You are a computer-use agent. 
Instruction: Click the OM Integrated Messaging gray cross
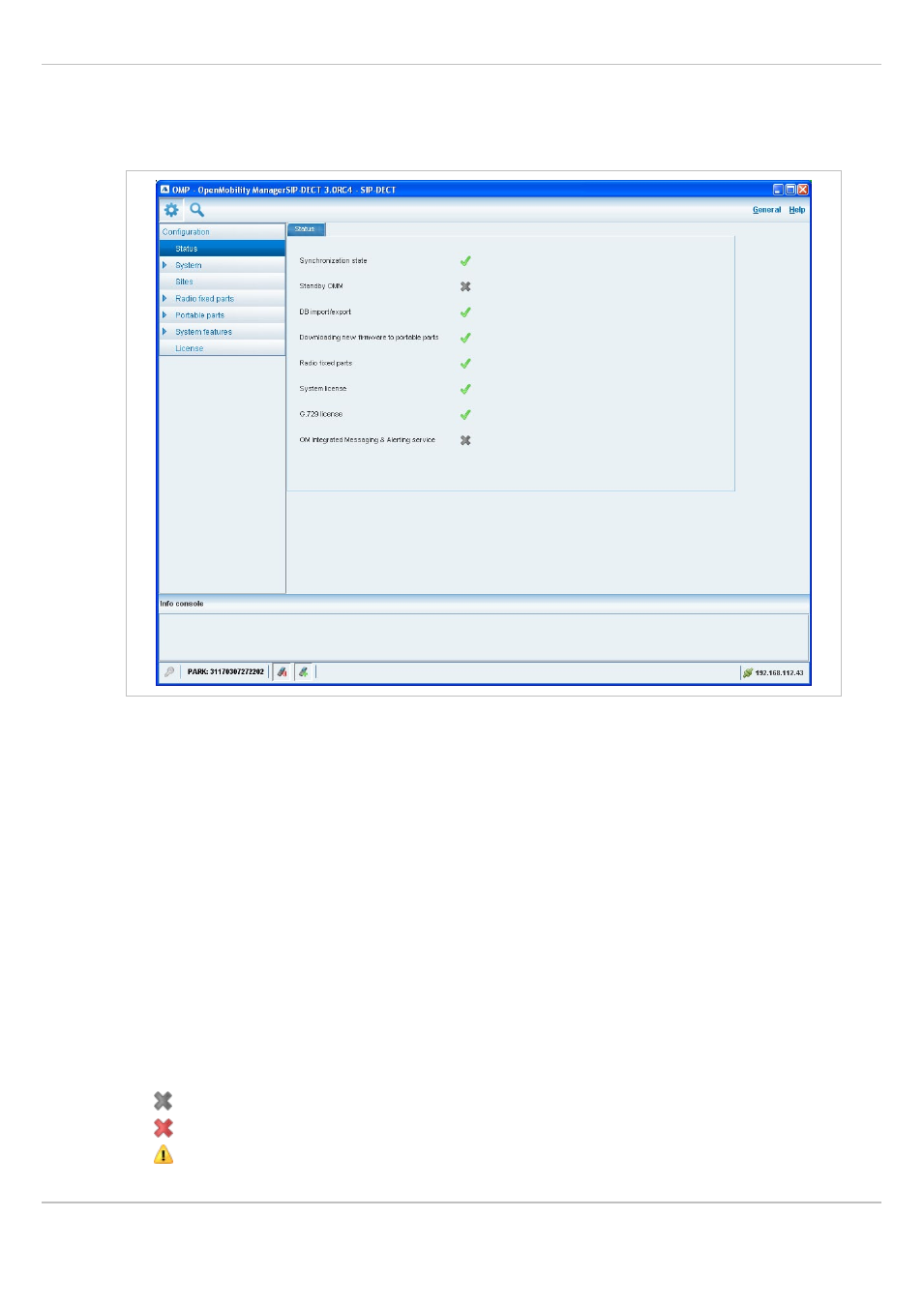click(465, 440)
